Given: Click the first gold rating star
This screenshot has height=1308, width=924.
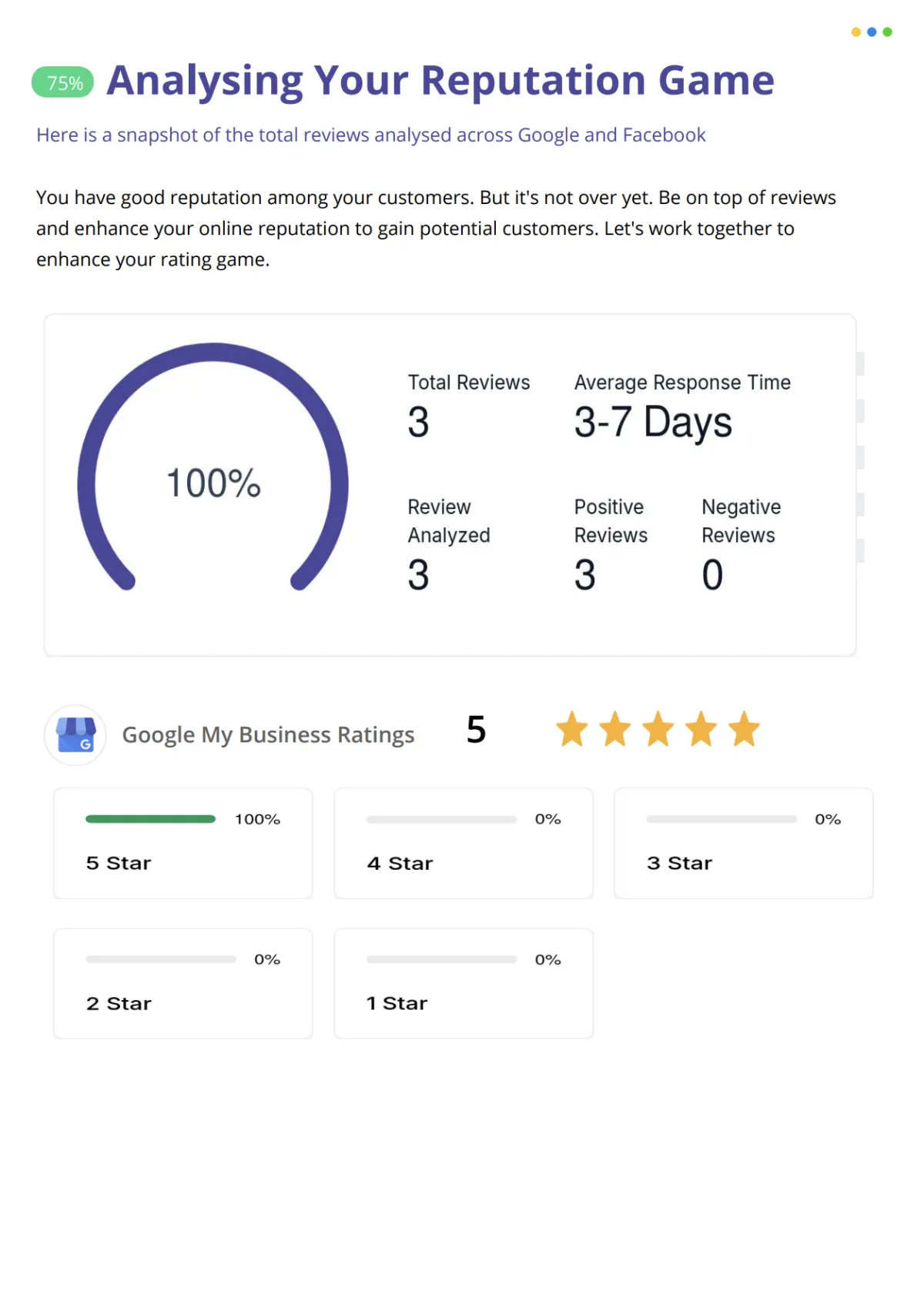Looking at the screenshot, I should pyautogui.click(x=572, y=729).
